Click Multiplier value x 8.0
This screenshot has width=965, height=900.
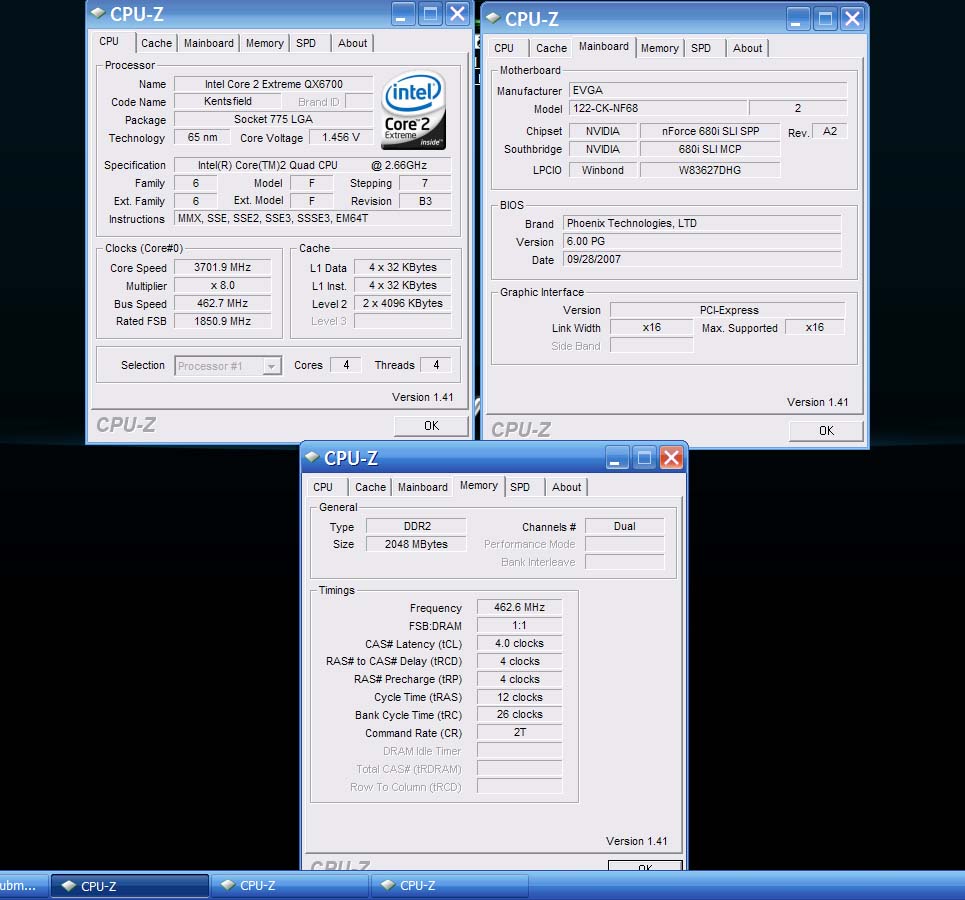223,285
